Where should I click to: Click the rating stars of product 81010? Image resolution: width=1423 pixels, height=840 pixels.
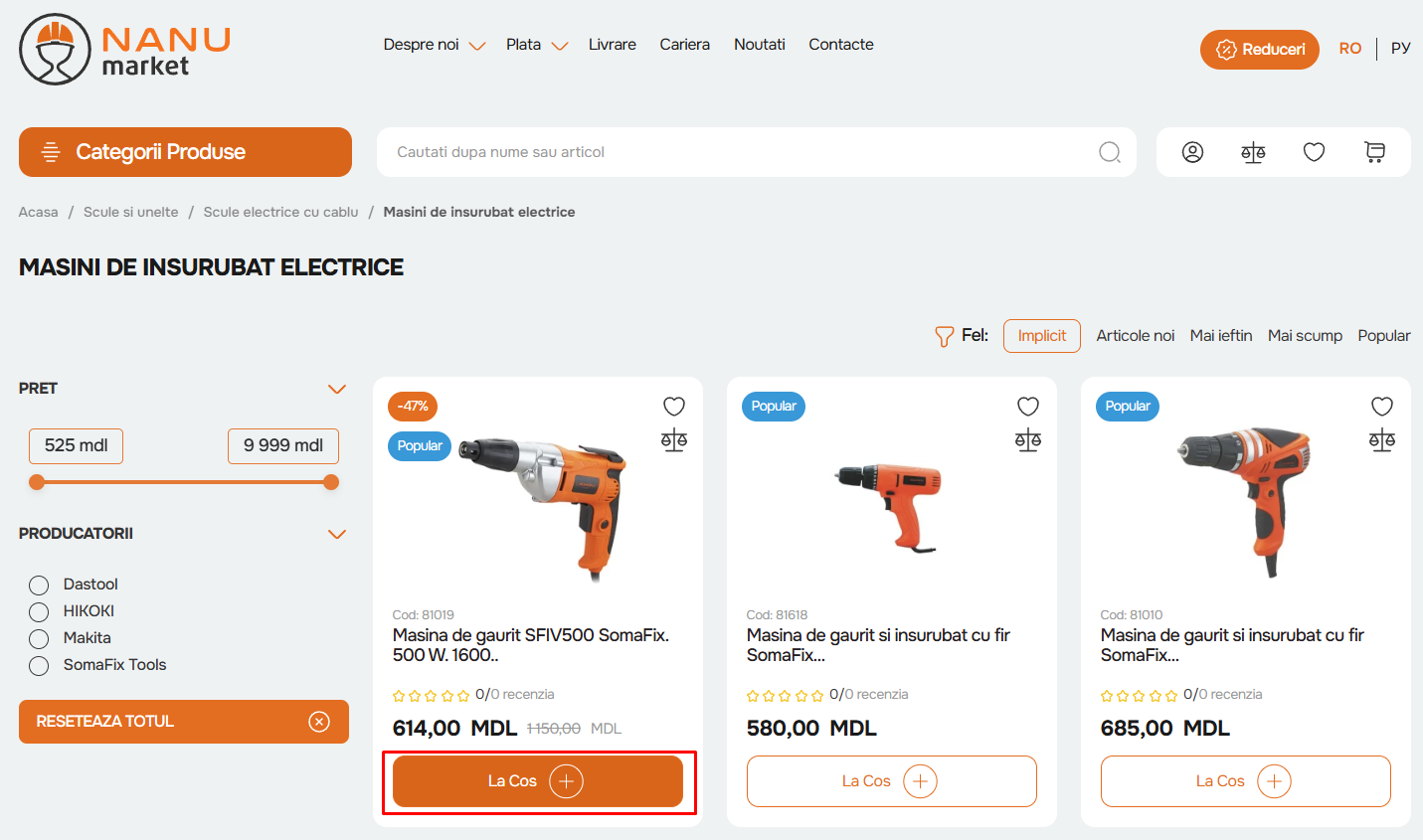click(x=1139, y=696)
